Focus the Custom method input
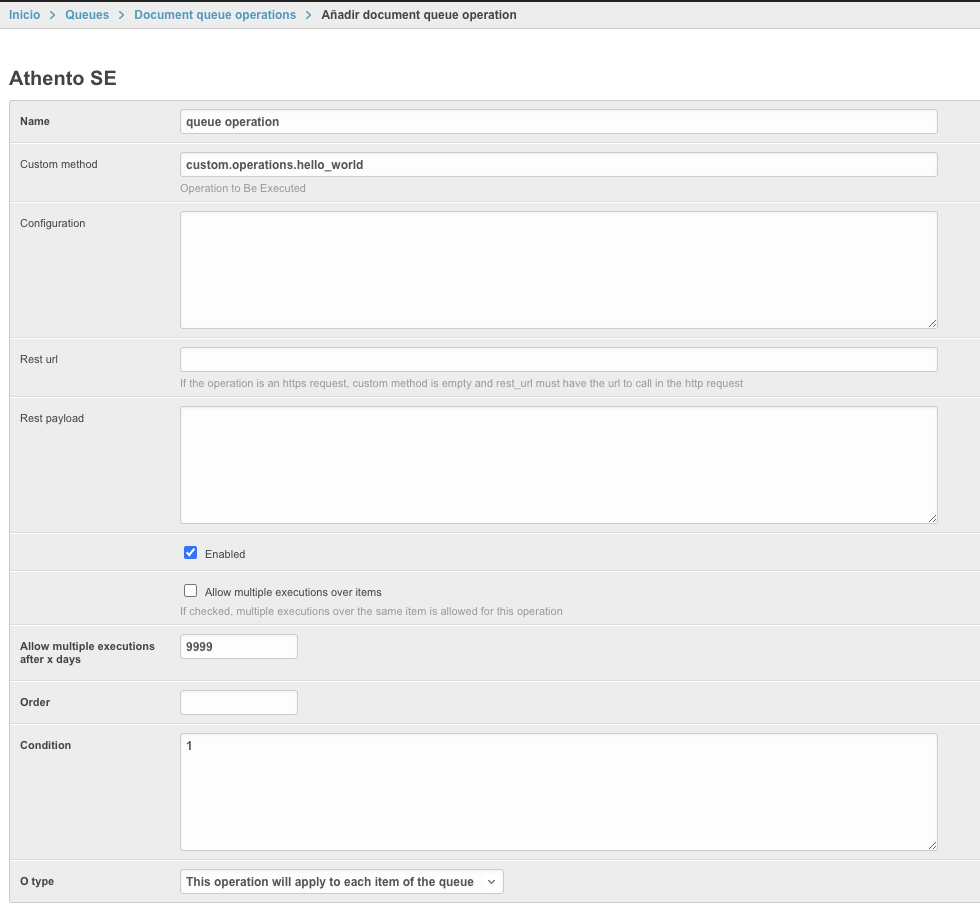980x922 pixels. (x=558, y=164)
